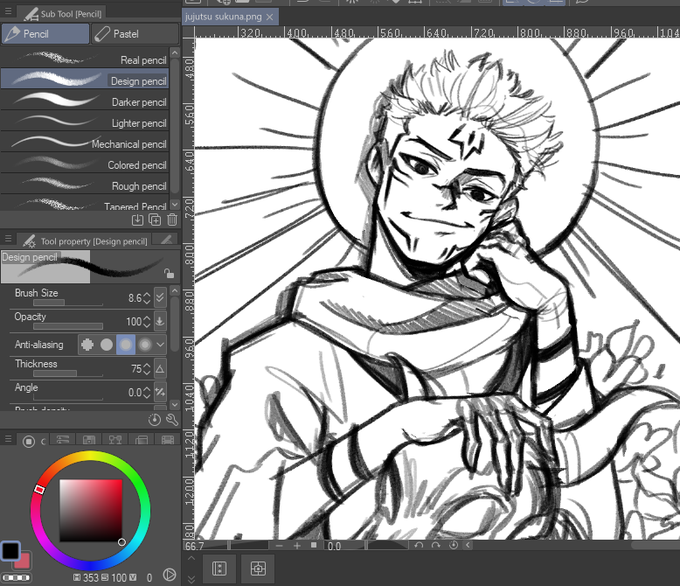Switch to the Pastel sub tool group
This screenshot has width=680, height=586.
coord(135,34)
